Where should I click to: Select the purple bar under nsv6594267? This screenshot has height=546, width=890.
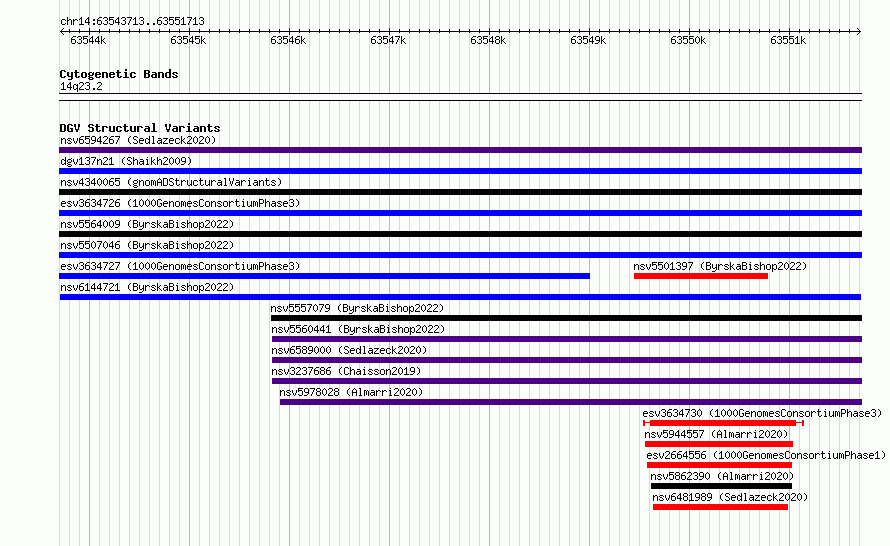pyautogui.click(x=460, y=150)
